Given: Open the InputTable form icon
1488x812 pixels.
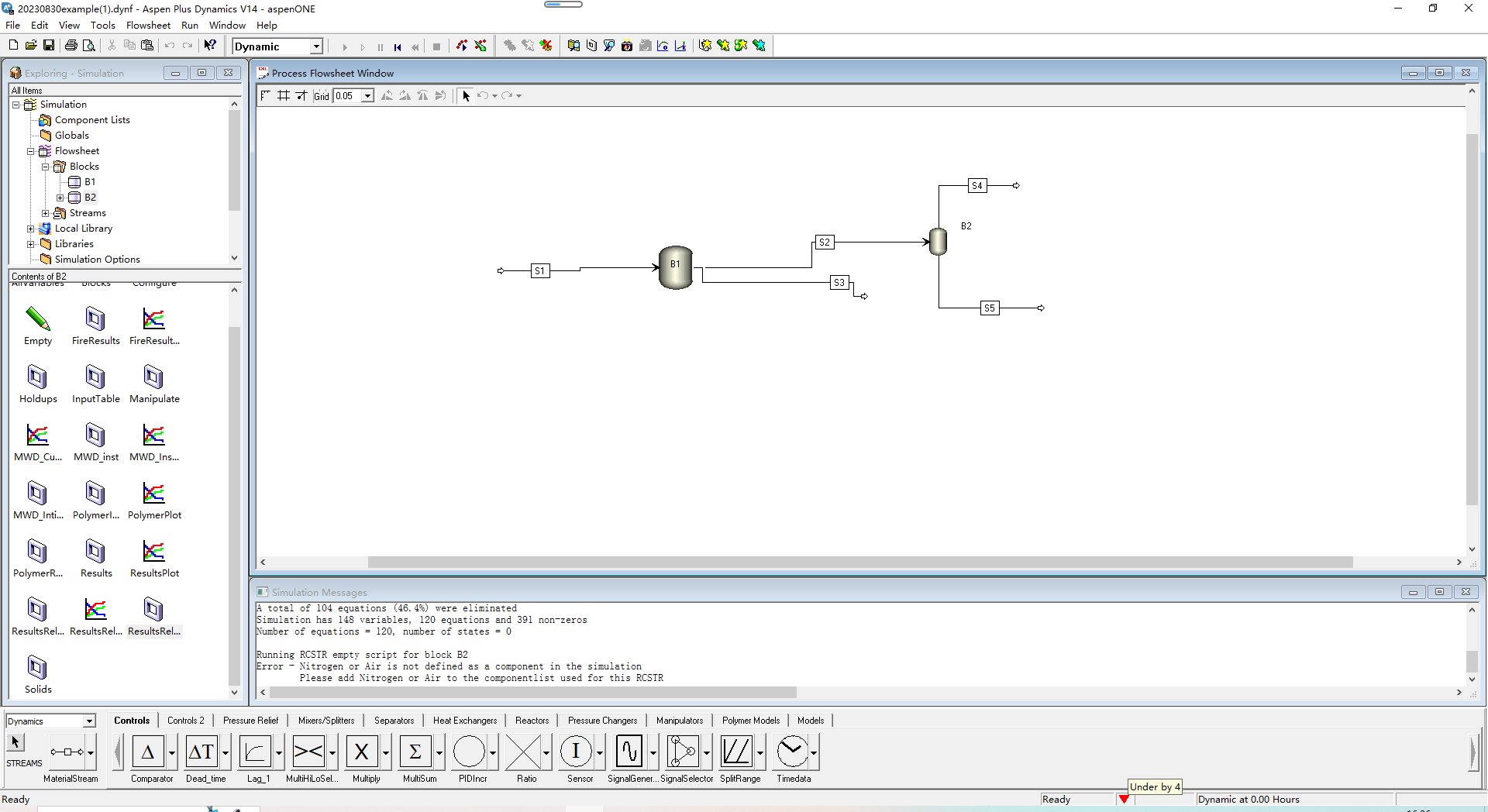Looking at the screenshot, I should [x=95, y=384].
